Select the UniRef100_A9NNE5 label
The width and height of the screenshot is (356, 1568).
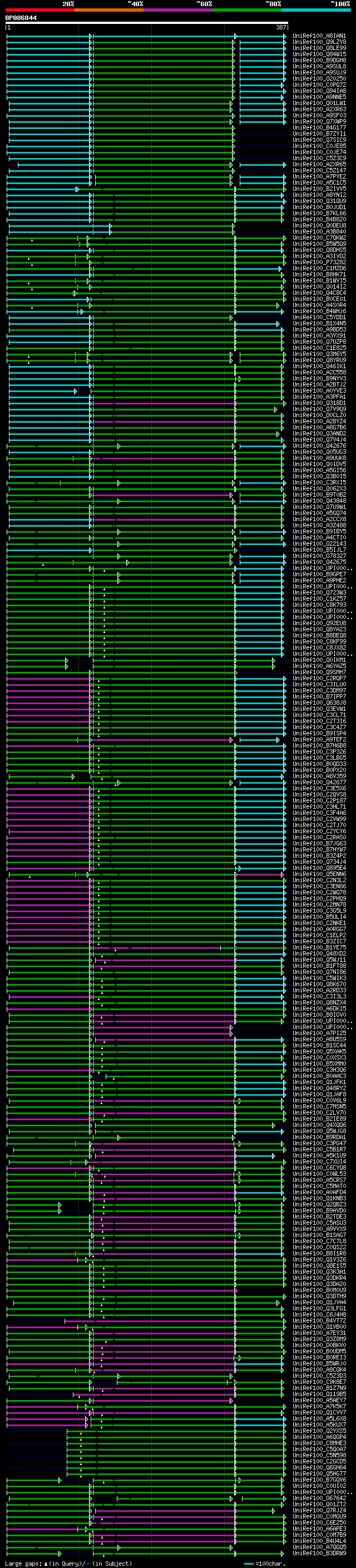click(x=319, y=97)
